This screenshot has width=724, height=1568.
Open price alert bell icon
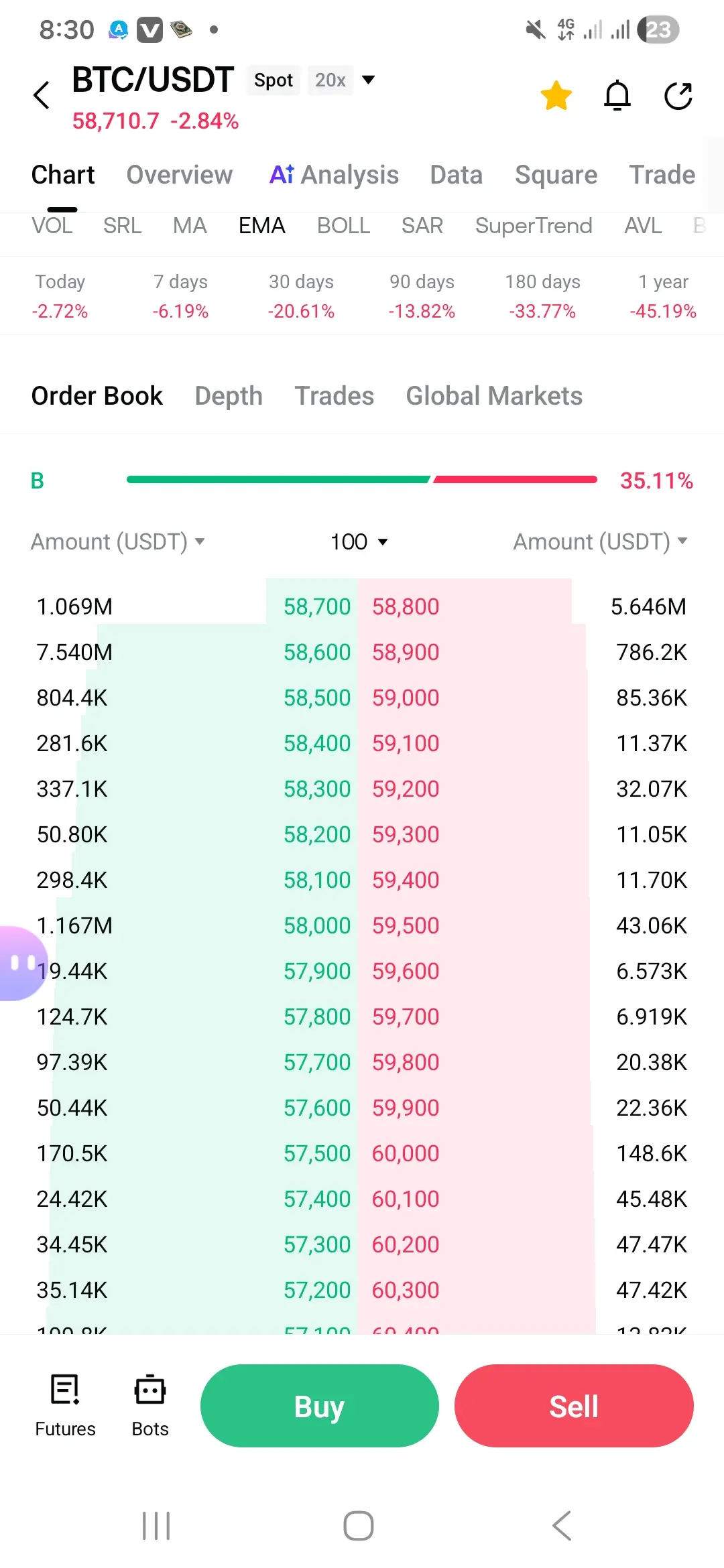(x=617, y=95)
